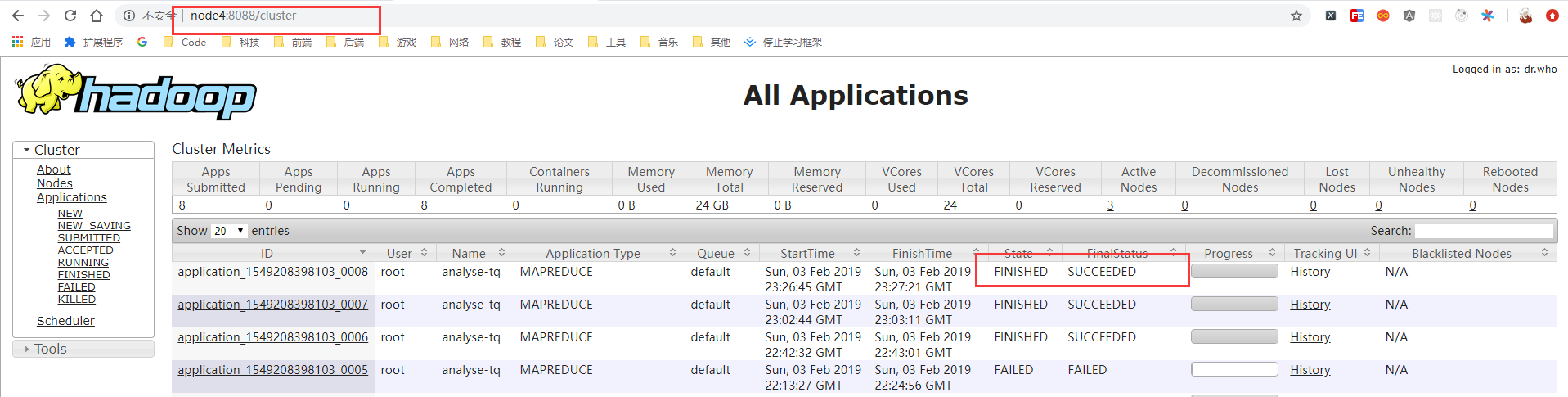Open the extensions puzzle bookmark
The width and height of the screenshot is (1568, 397).
(x=93, y=42)
